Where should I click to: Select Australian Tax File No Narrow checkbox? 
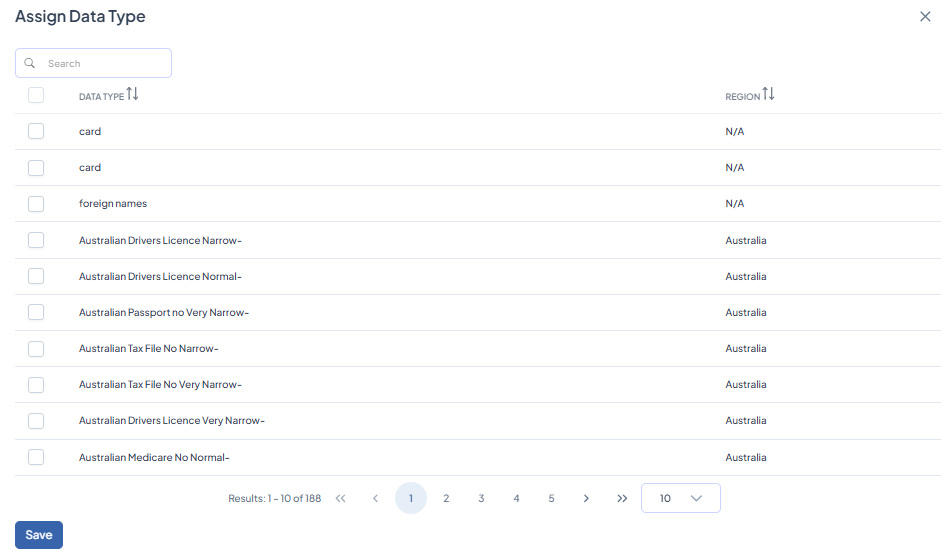(36, 348)
